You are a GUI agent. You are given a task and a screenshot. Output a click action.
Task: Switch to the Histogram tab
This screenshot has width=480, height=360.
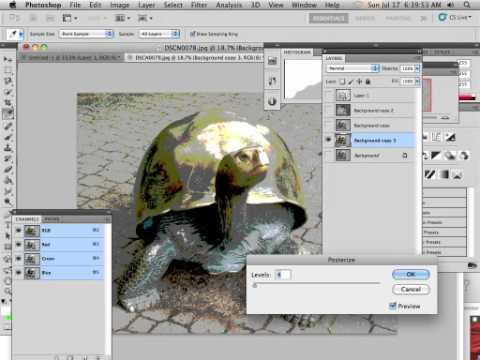click(x=297, y=52)
